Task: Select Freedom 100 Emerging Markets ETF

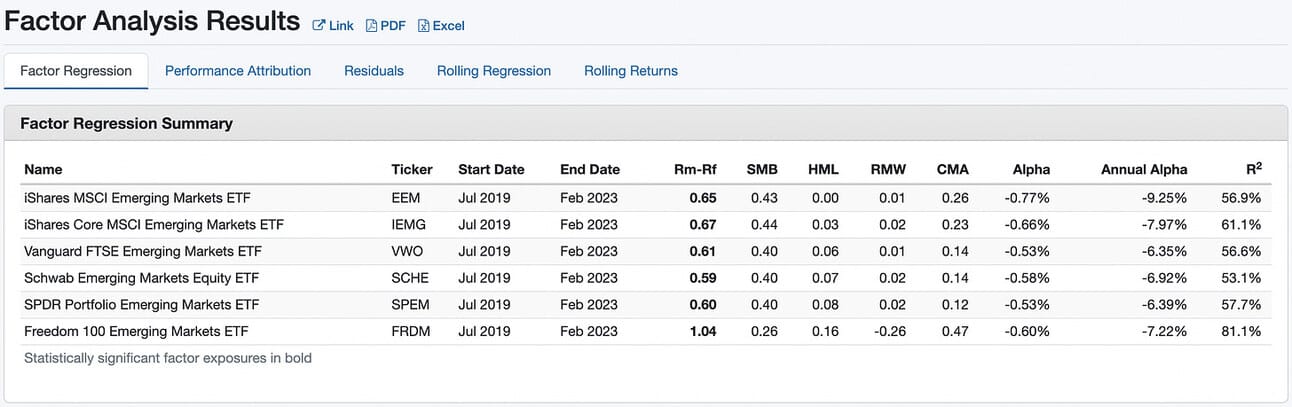Action: tap(136, 330)
